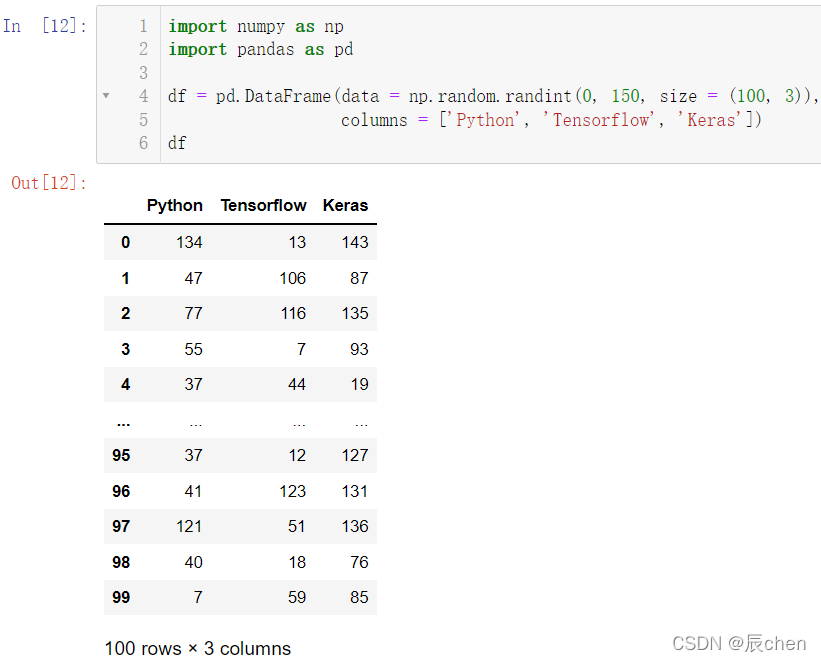821x662 pixels.
Task: Click the row index 0 label
Action: tap(126, 242)
